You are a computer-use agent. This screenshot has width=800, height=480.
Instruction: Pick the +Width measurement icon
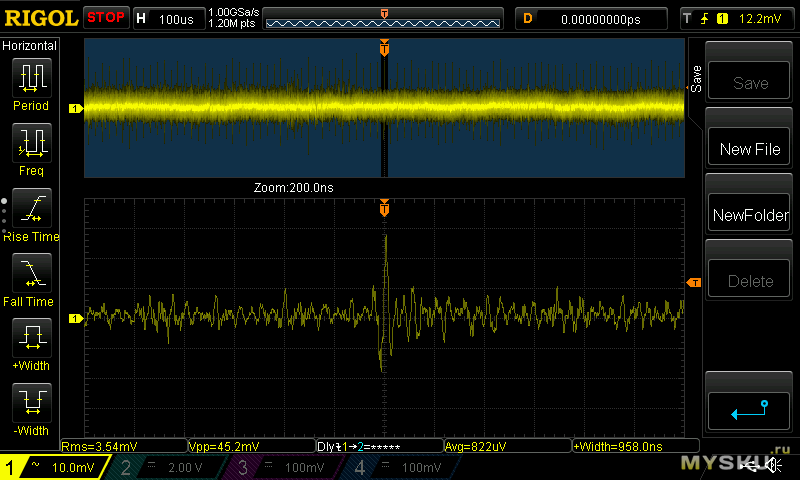[32, 338]
